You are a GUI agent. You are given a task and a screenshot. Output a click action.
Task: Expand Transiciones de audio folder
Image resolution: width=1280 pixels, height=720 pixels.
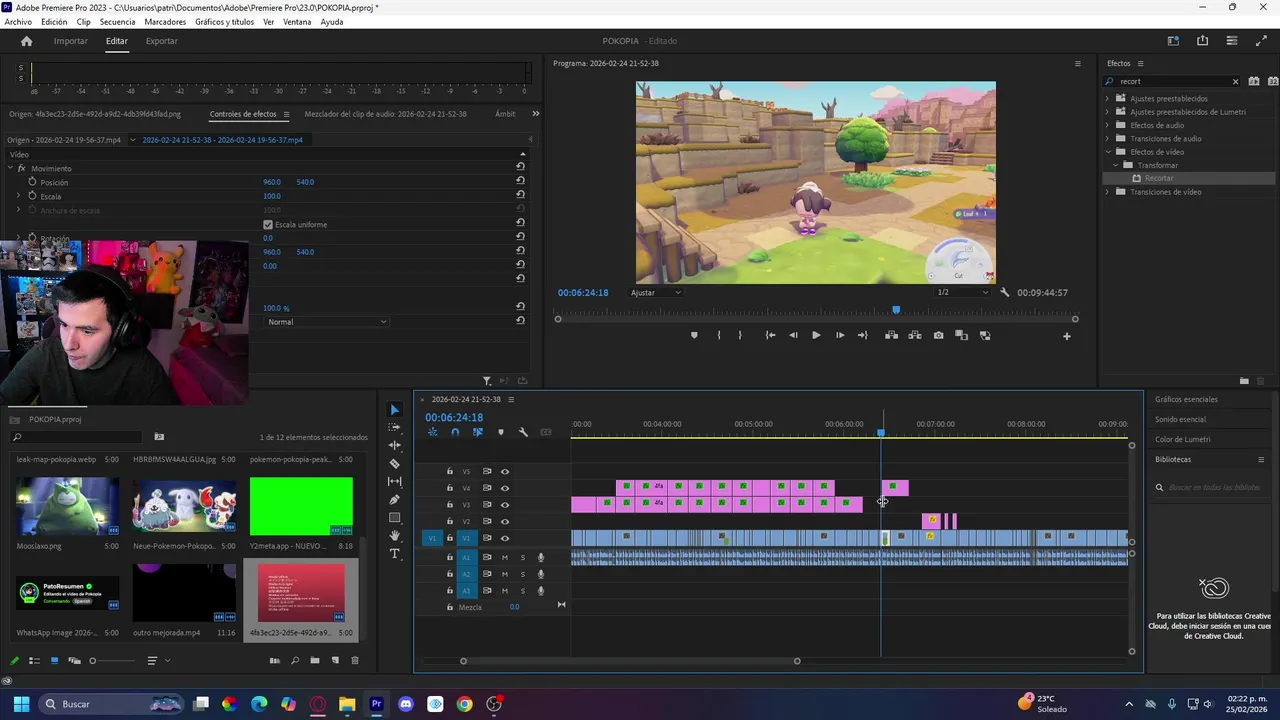[x=1107, y=138]
